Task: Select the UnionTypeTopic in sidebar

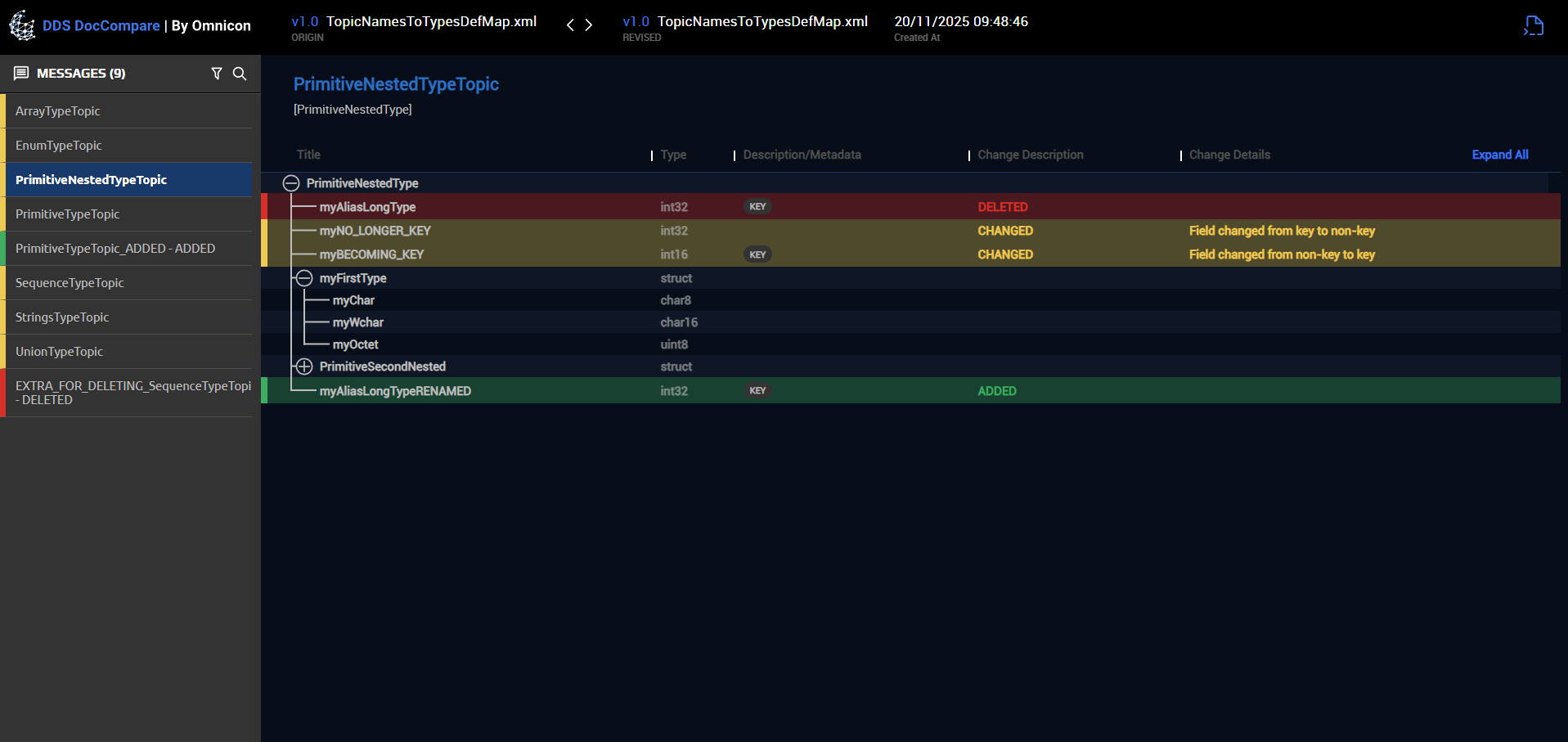Action: click(60, 351)
